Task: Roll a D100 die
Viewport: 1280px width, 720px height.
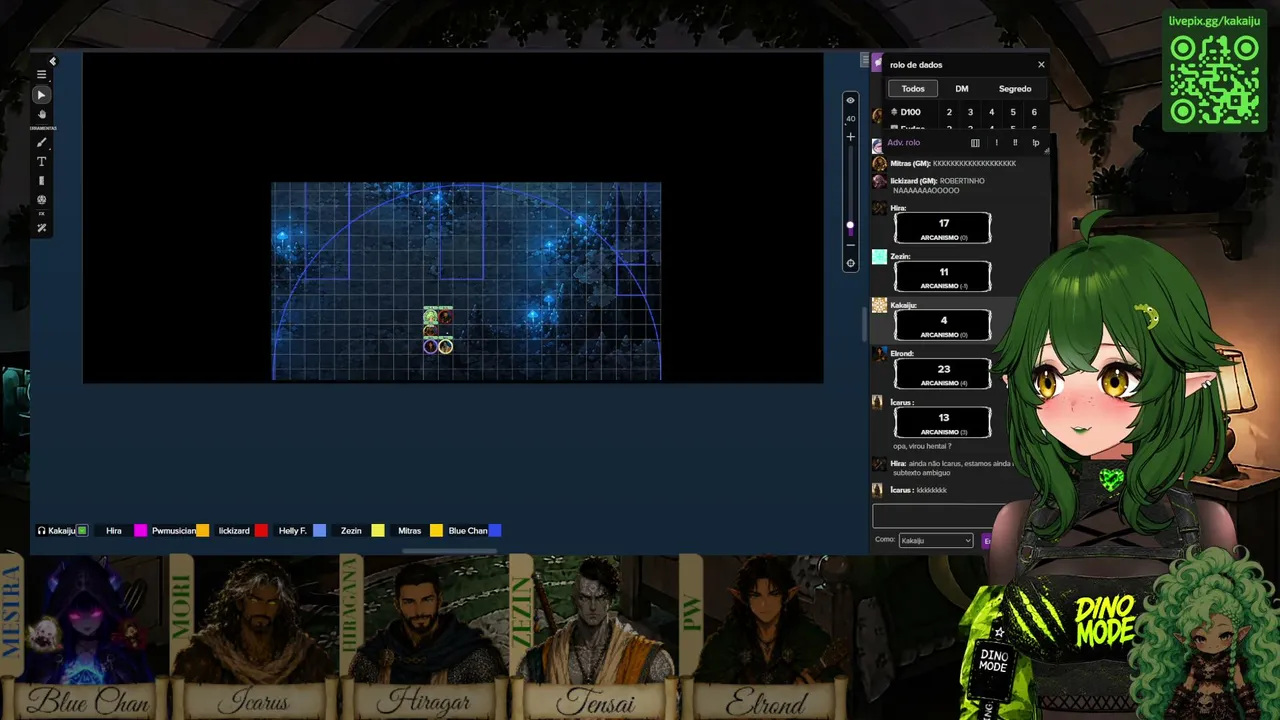Action: (x=906, y=112)
